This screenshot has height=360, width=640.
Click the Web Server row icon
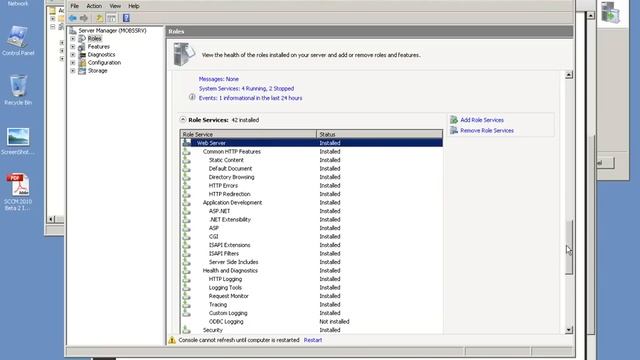(x=187, y=142)
